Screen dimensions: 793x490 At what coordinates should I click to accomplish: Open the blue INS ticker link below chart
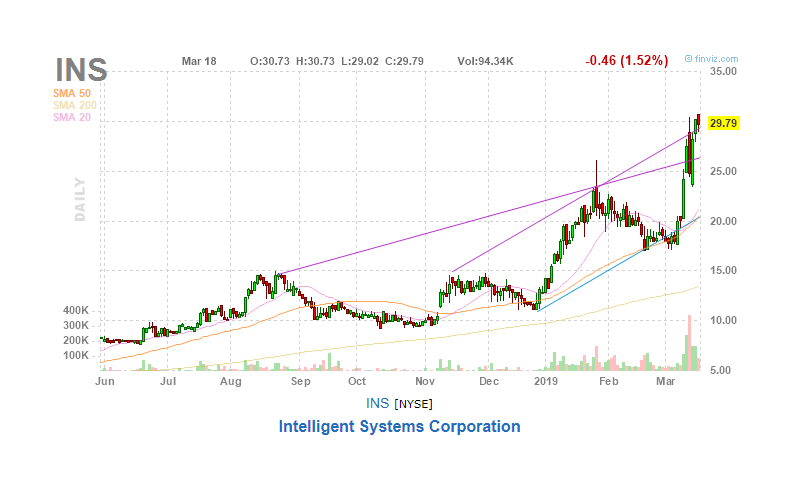point(377,403)
